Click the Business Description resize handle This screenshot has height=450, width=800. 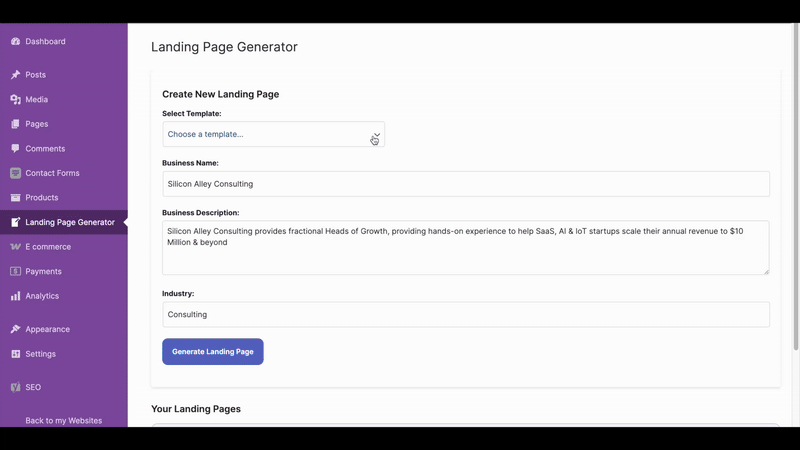click(x=766, y=271)
